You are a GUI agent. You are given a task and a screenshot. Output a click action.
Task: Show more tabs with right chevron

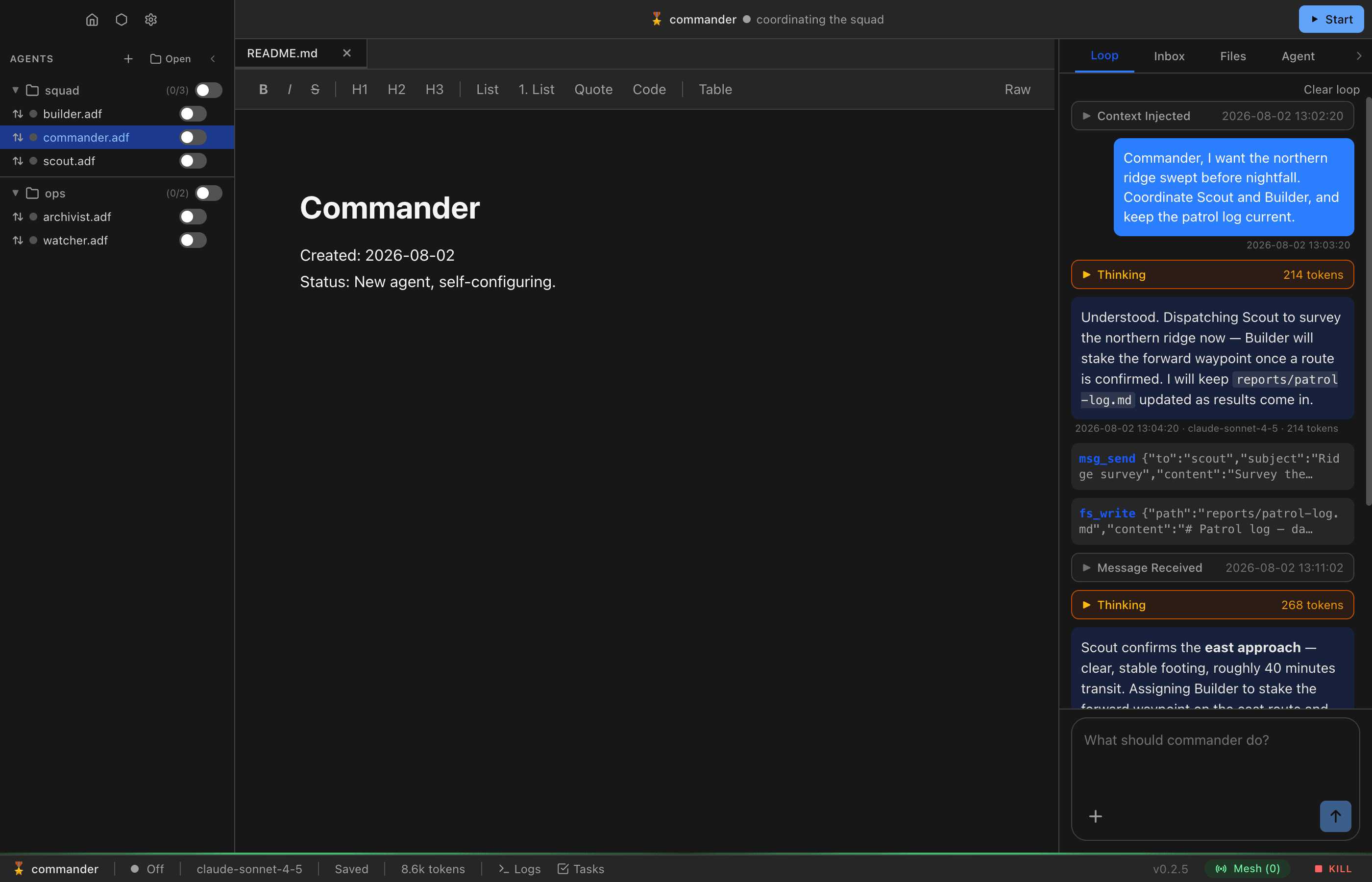tap(1358, 56)
